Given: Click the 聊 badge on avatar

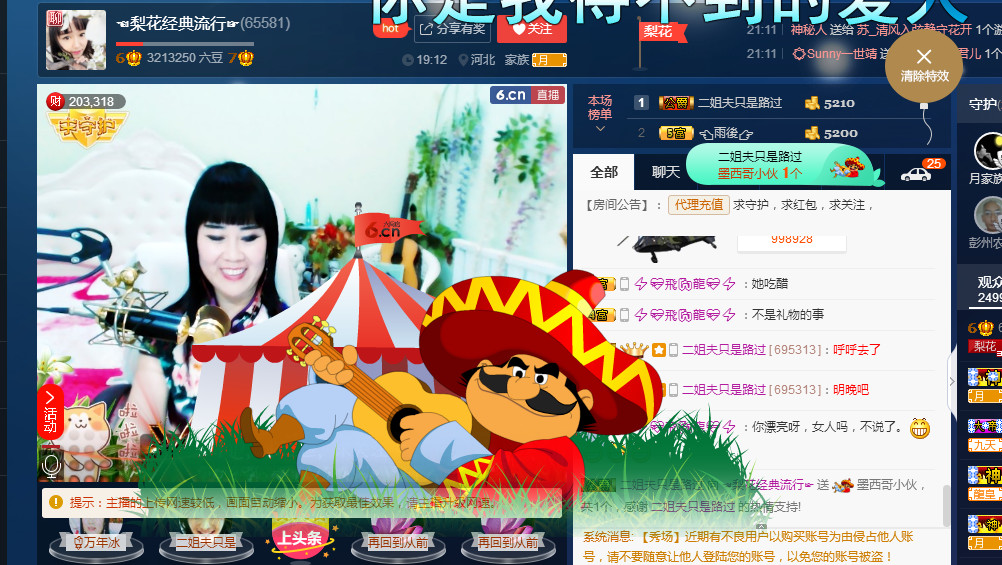Looking at the screenshot, I should click(55, 18).
